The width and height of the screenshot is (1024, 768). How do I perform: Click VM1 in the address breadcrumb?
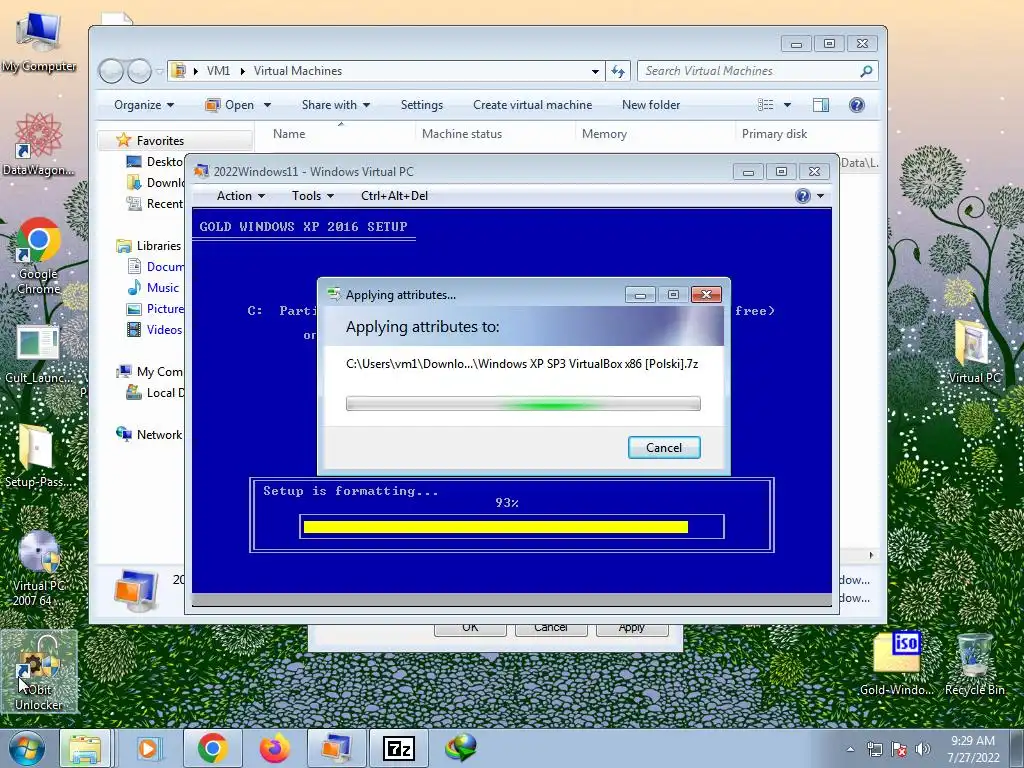coord(218,71)
